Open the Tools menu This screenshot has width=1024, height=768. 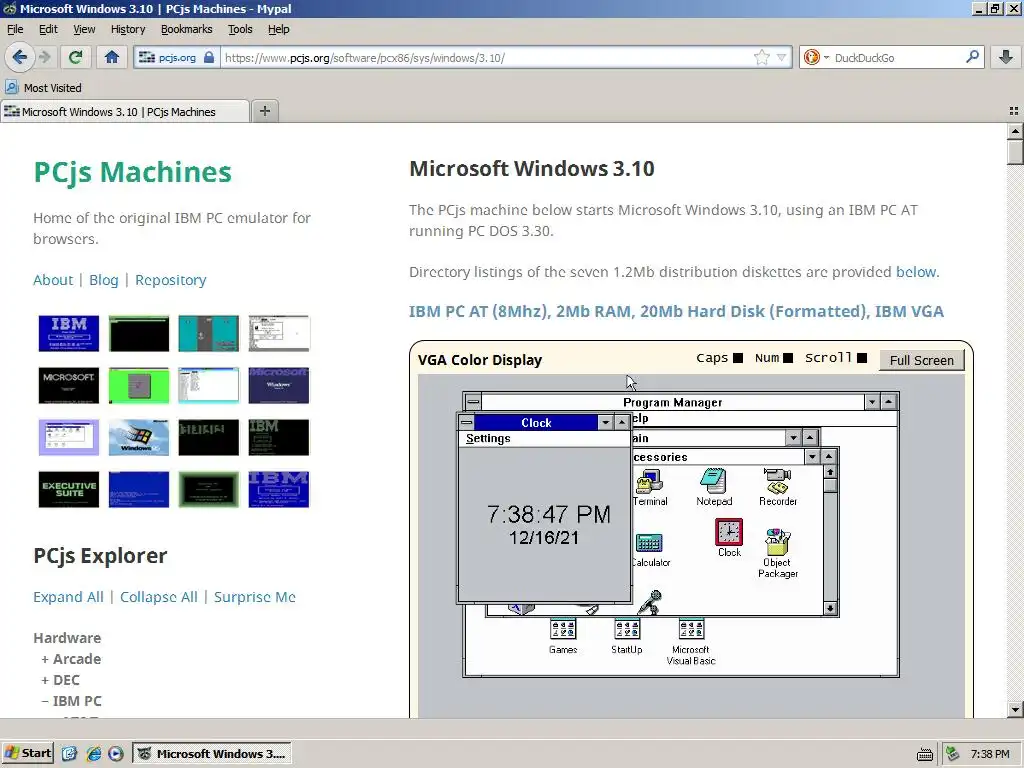[x=240, y=29]
